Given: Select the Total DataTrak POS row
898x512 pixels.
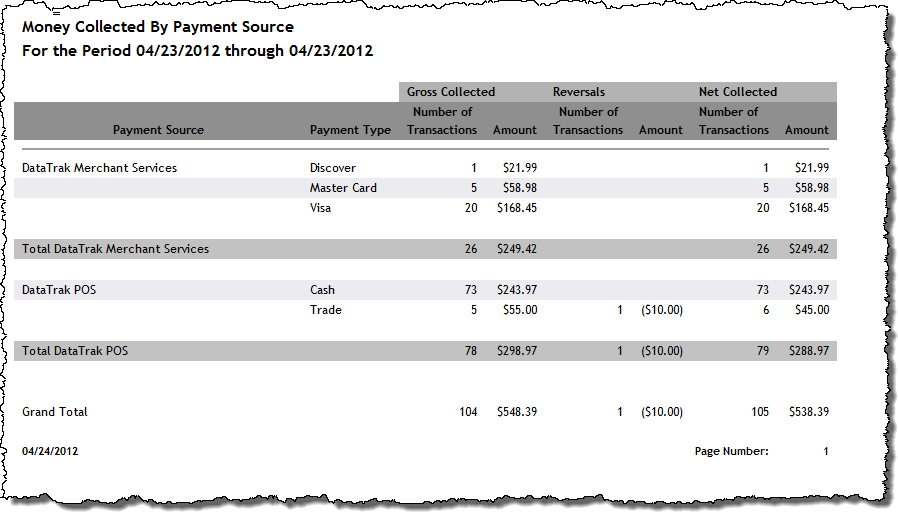Looking at the screenshot, I should [425, 351].
